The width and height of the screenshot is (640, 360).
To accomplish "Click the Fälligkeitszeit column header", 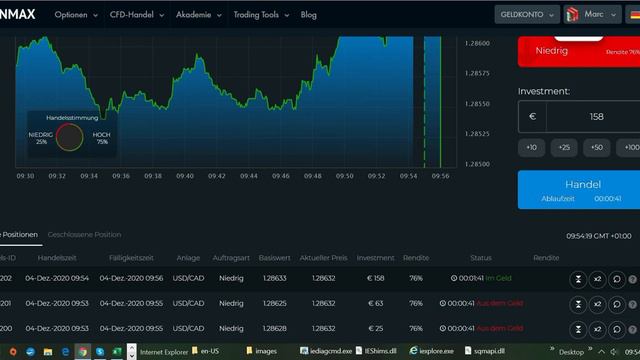I will point(131,258).
